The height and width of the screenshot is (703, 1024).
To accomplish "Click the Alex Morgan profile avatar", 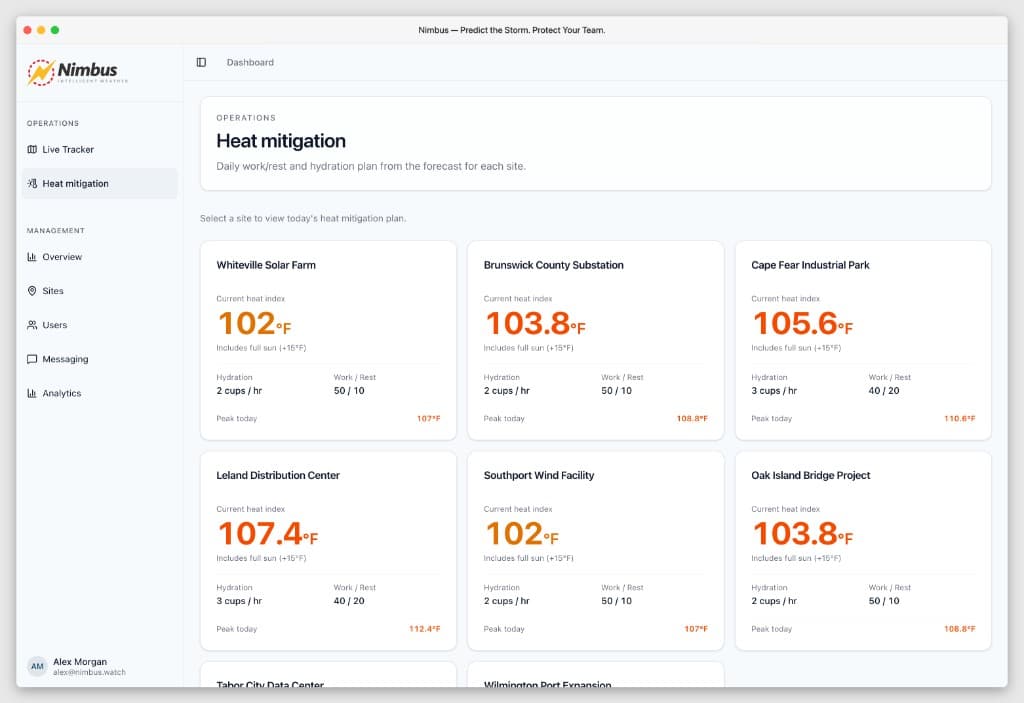I will [37, 666].
